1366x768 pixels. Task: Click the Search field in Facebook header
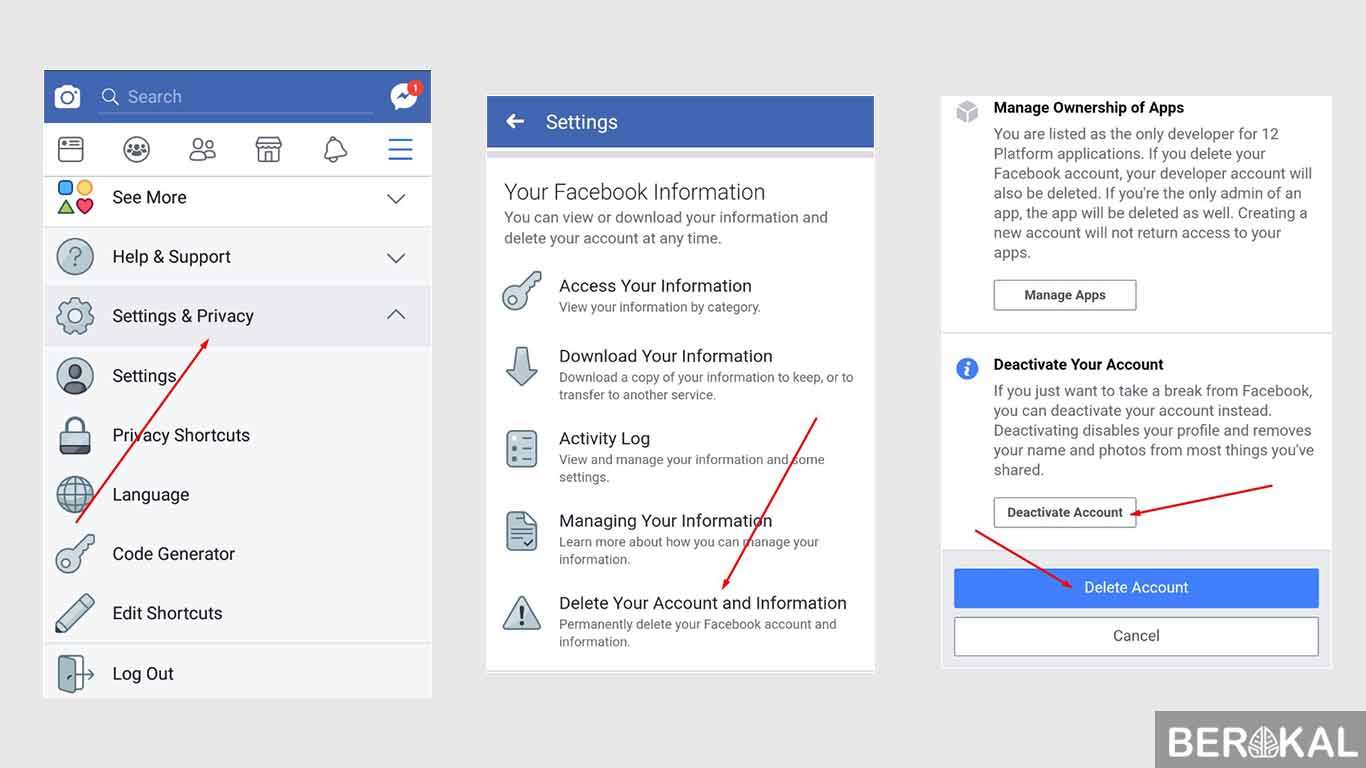tap(236, 97)
